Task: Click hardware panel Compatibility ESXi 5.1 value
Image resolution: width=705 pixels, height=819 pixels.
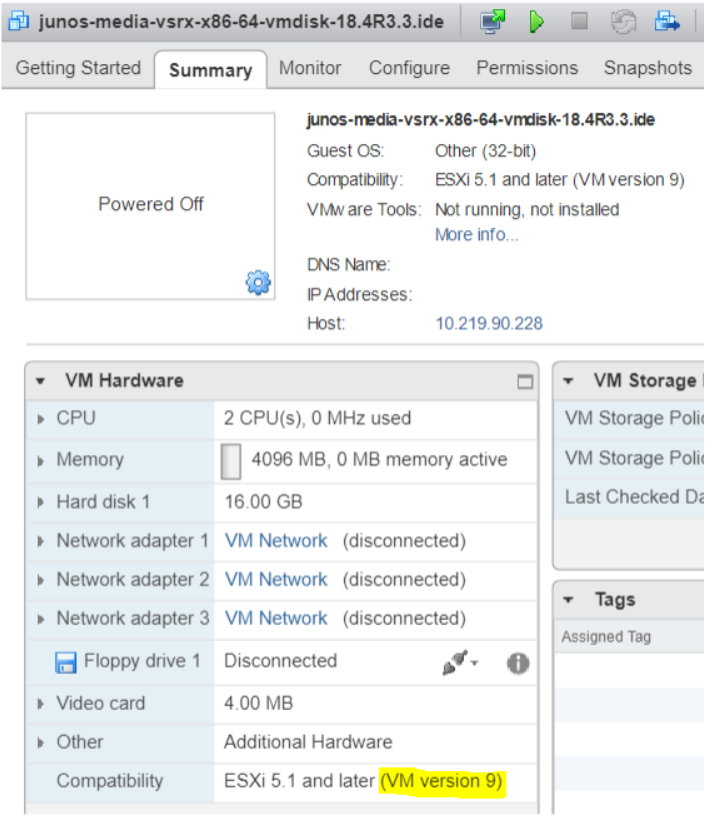Action: pos(363,781)
